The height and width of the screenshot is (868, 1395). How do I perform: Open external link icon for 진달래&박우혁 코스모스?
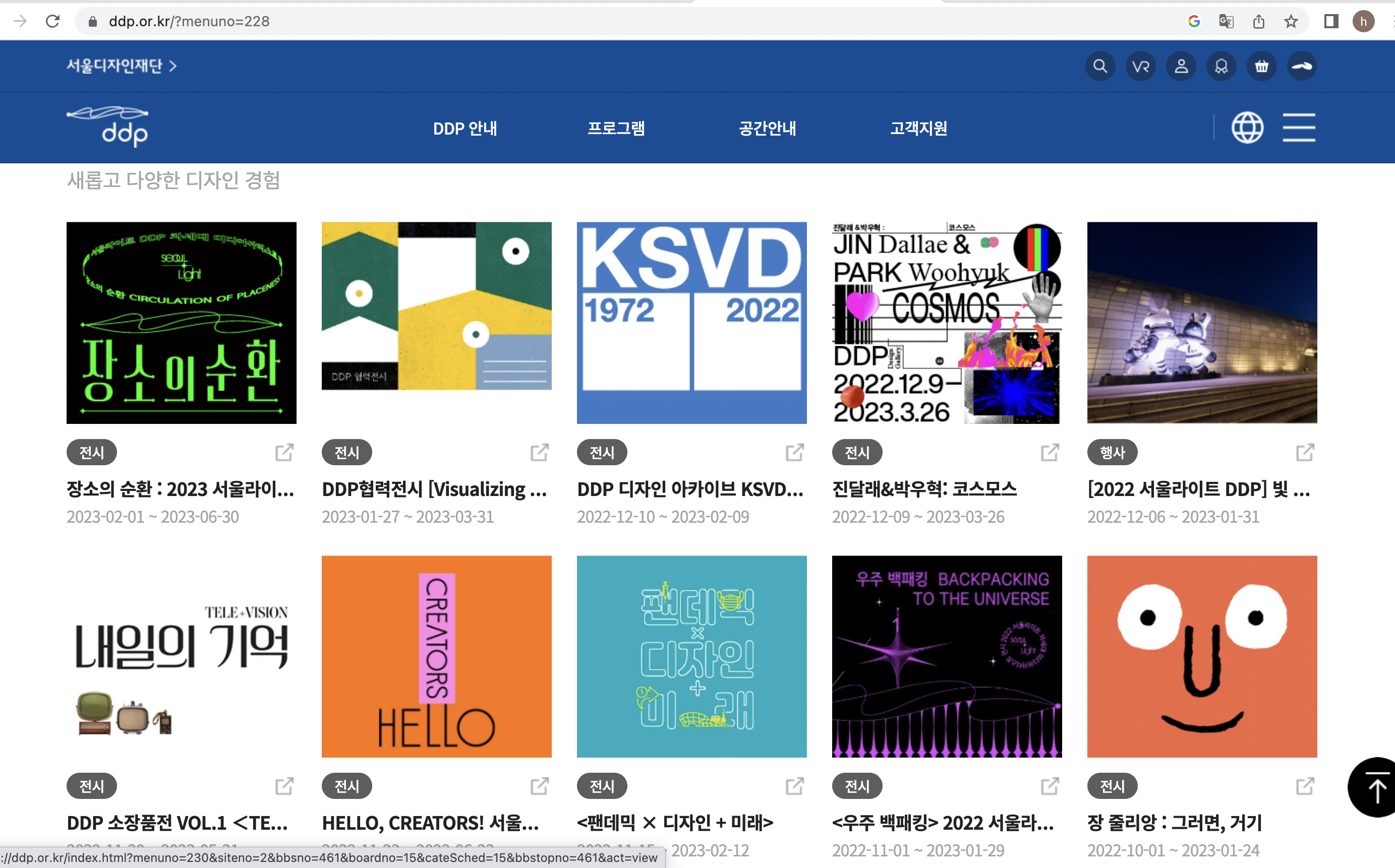(1050, 452)
